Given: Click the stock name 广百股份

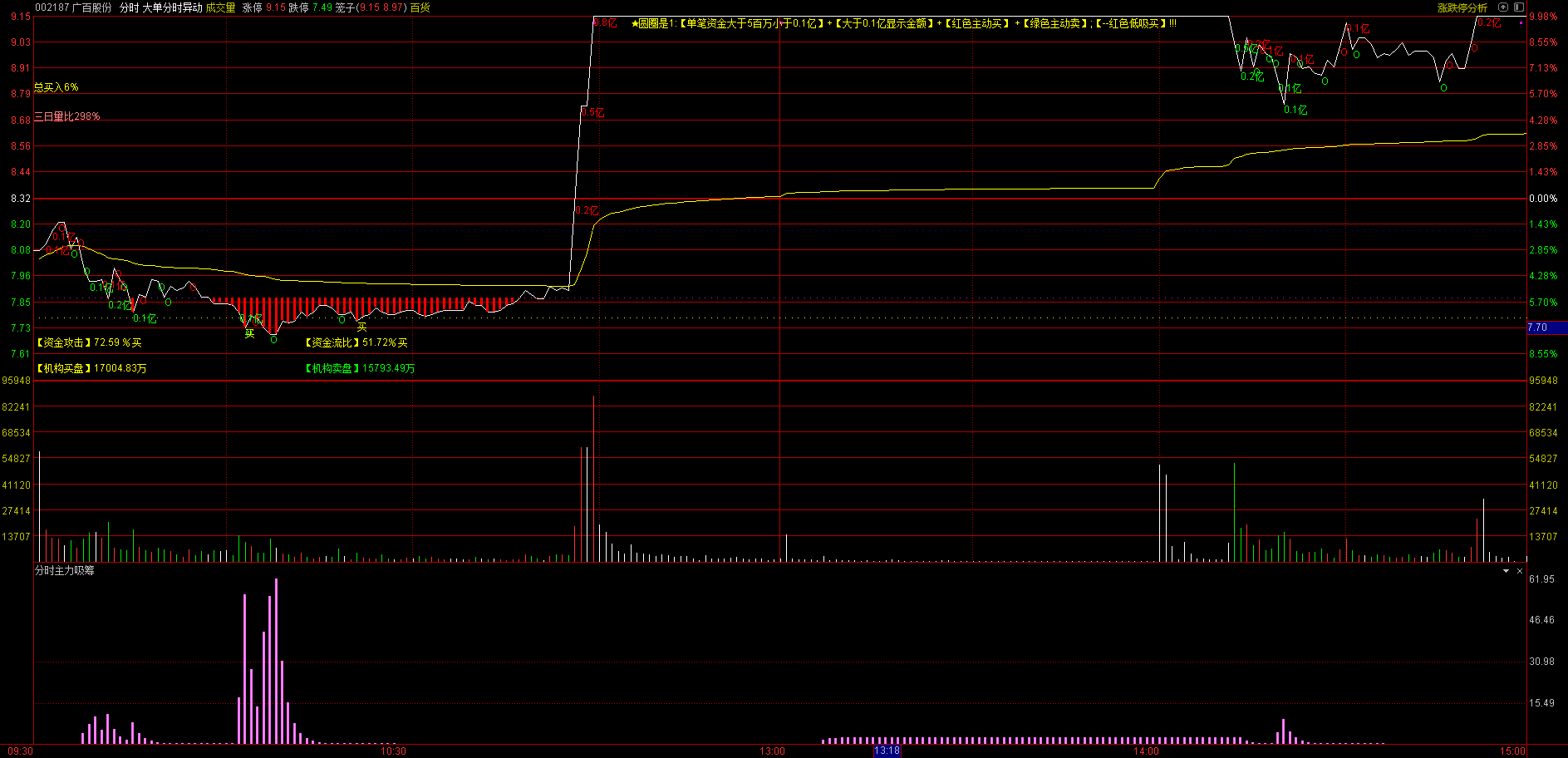Looking at the screenshot, I should [91, 7].
